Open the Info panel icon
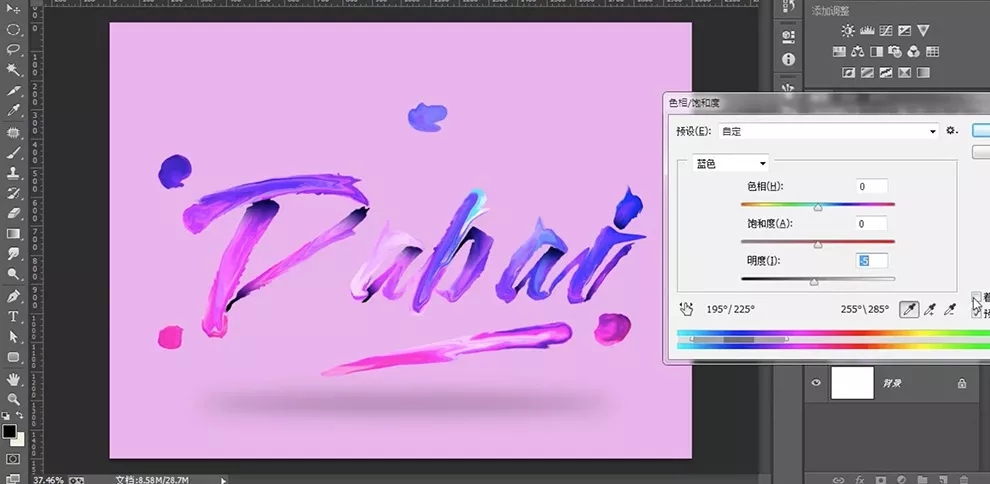This screenshot has height=484, width=990. point(788,59)
